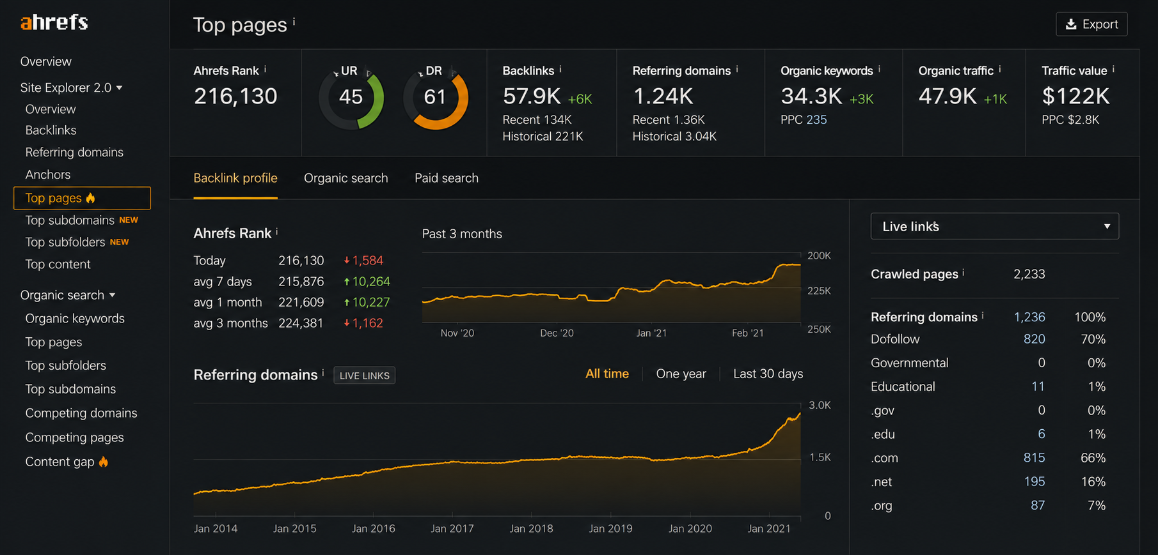Viewport: 1158px width, 555px height.
Task: Click the .org count 87
Action: point(1038,506)
